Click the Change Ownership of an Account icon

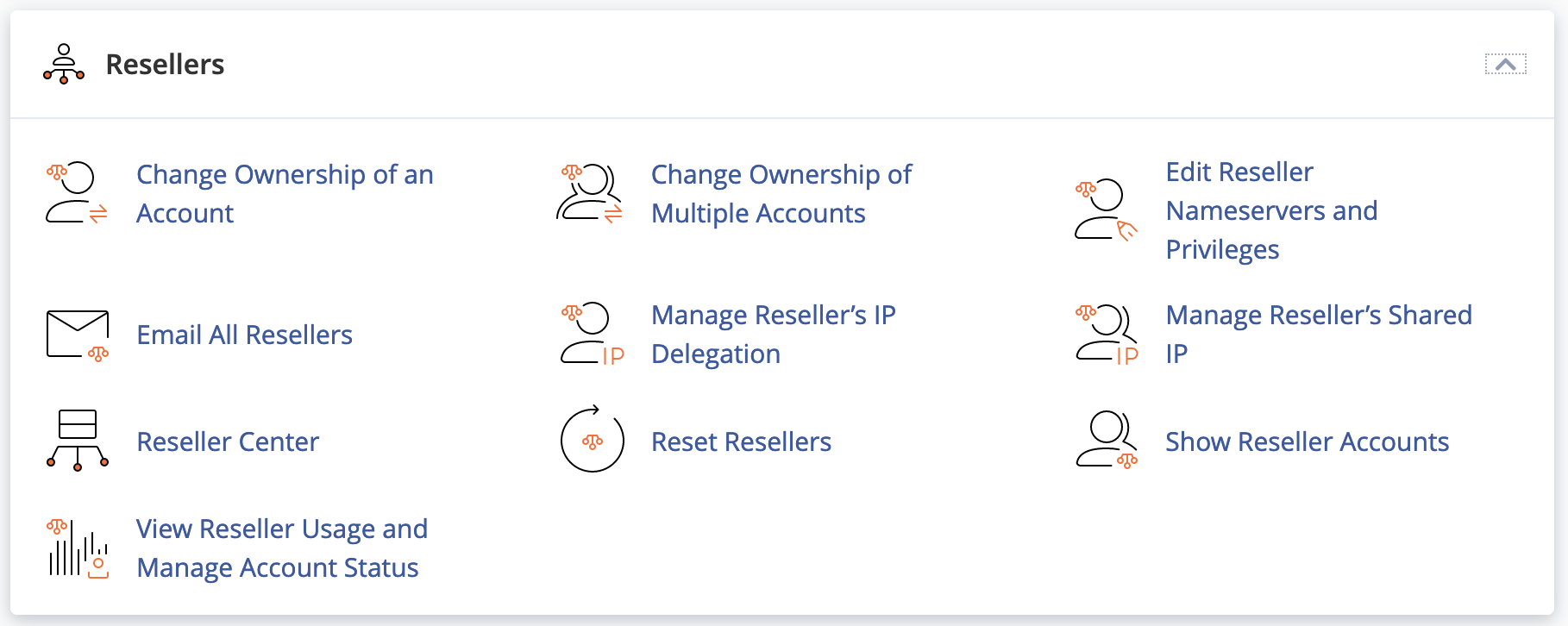click(x=77, y=193)
